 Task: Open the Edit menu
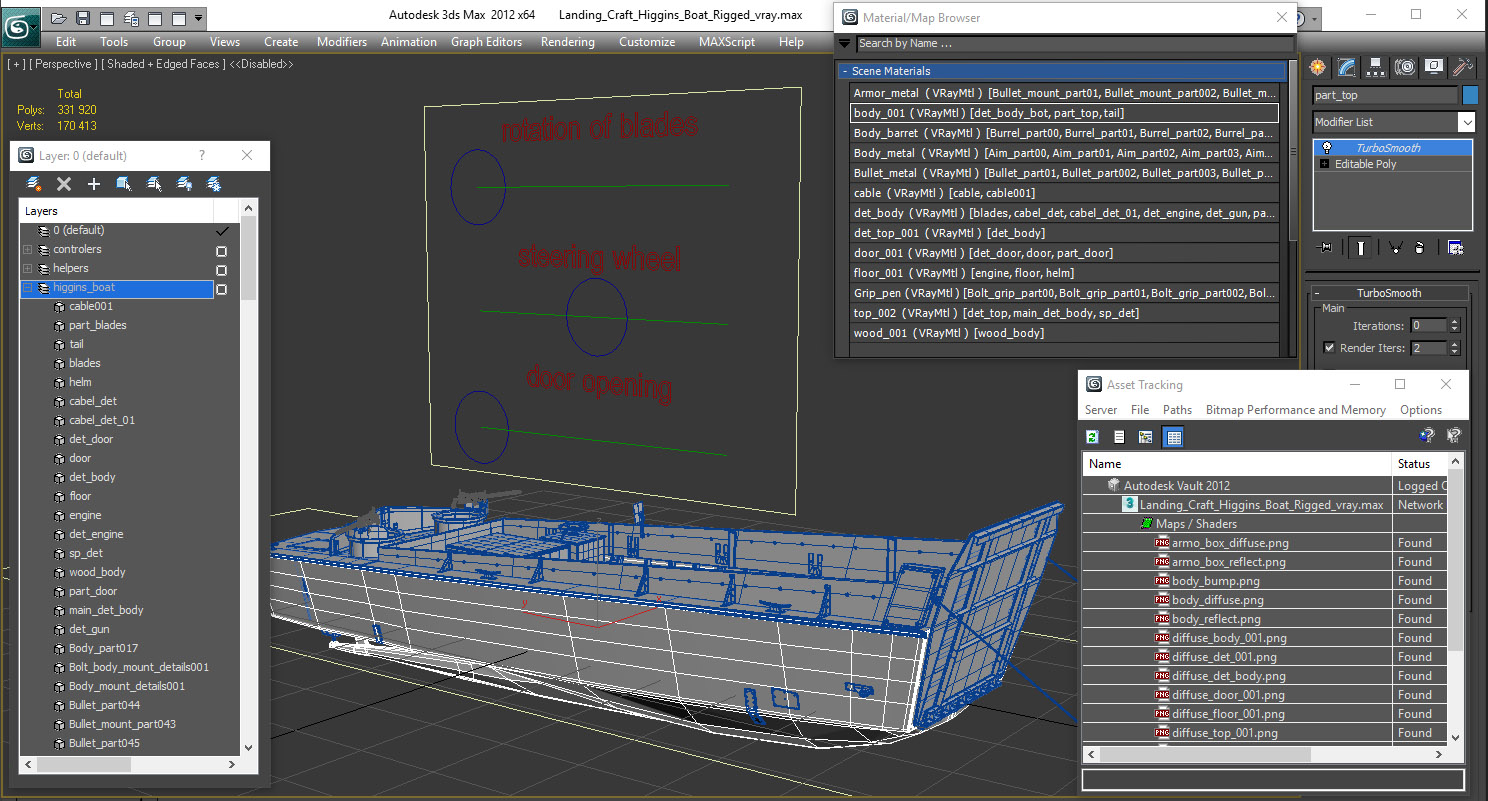66,42
